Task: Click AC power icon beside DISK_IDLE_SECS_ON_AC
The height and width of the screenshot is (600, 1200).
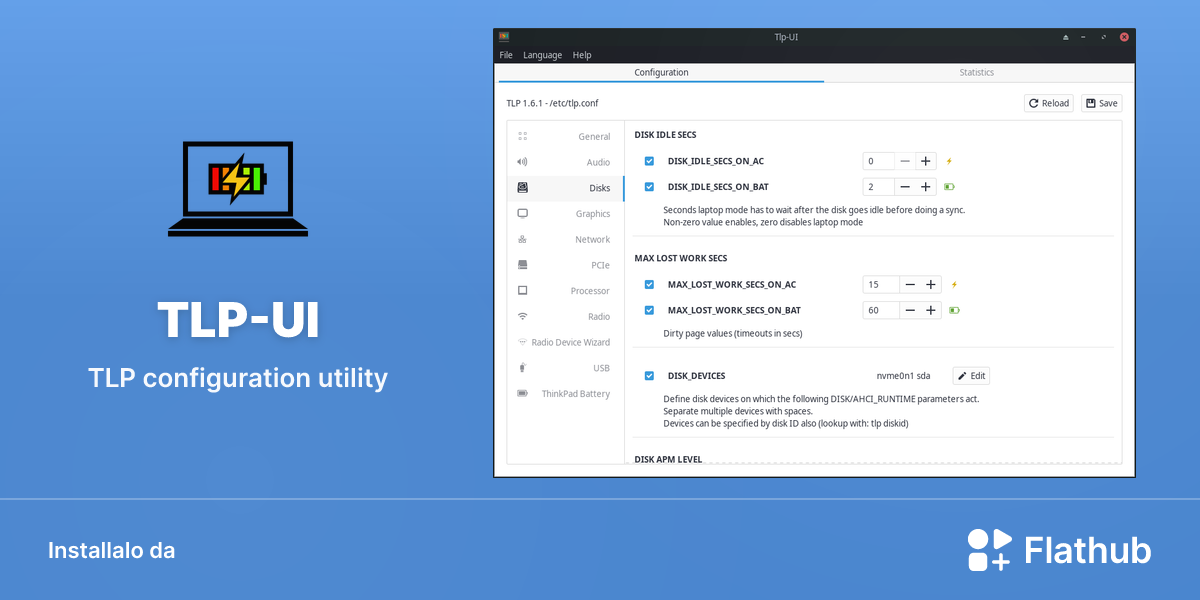Action: pyautogui.click(x=950, y=161)
